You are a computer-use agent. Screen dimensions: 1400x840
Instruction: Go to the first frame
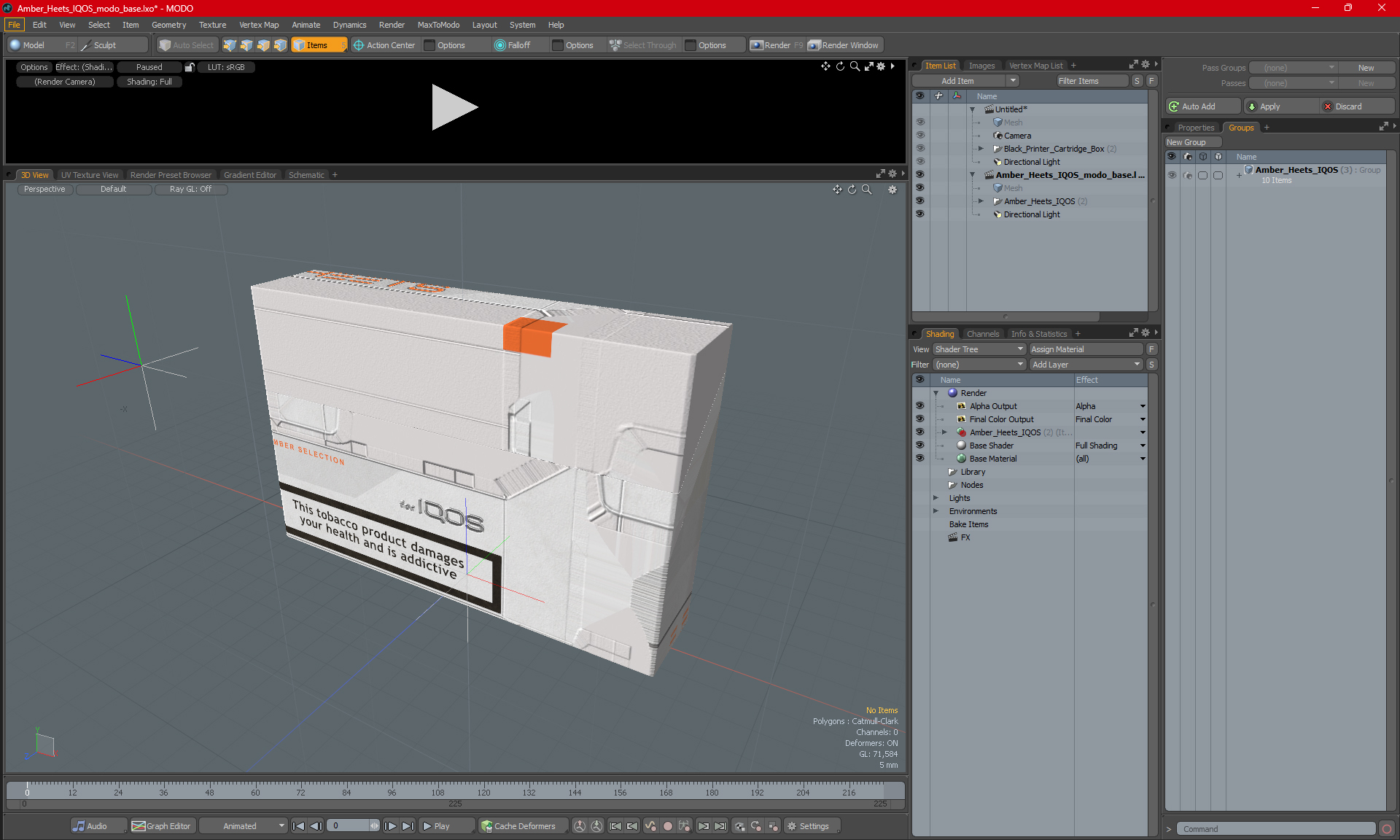[298, 826]
